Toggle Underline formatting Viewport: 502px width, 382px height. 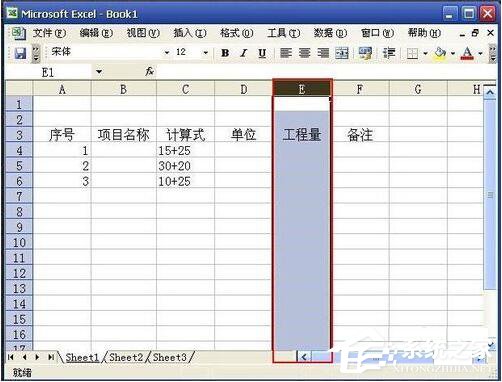coord(262,53)
